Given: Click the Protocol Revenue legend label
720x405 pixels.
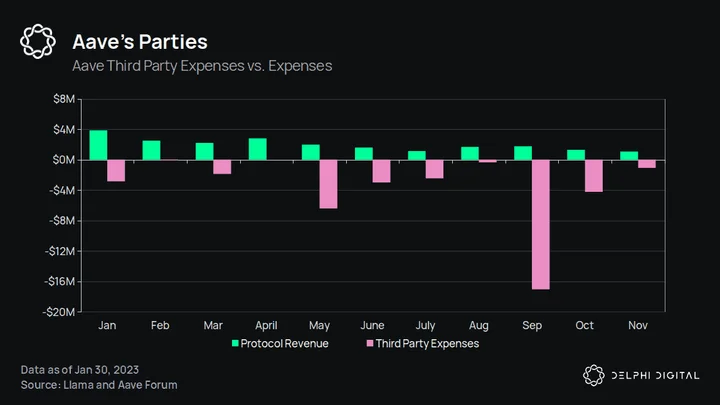Looking at the screenshot, I should click(284, 343).
